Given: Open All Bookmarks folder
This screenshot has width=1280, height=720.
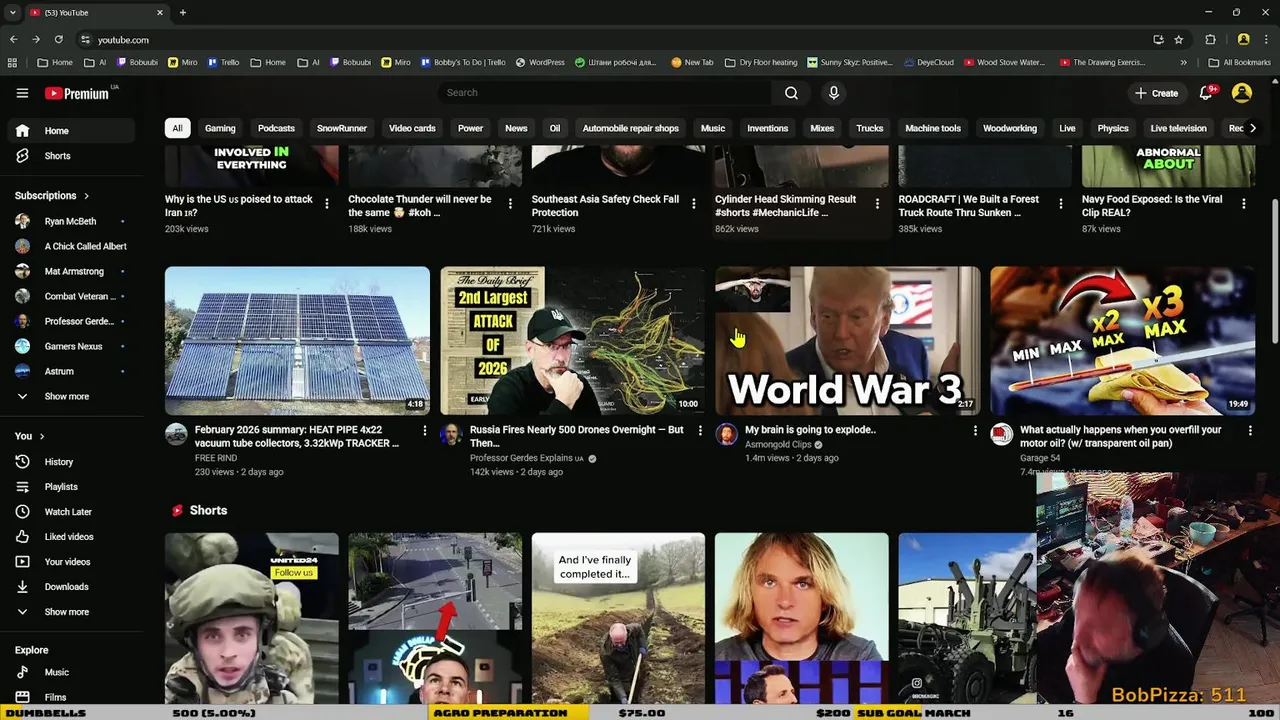Looking at the screenshot, I should [x=1238, y=62].
